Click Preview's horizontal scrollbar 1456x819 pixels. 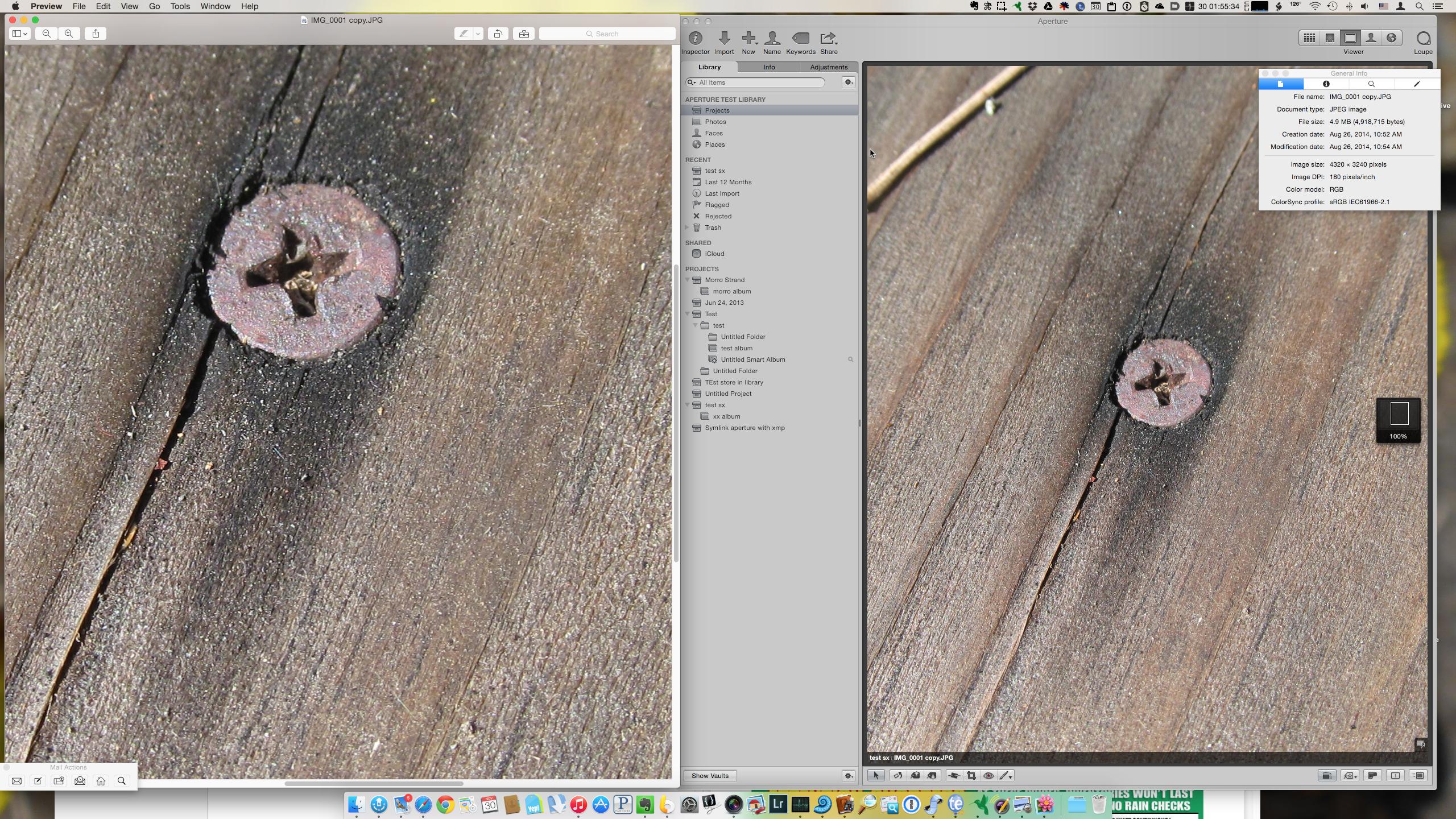(x=374, y=784)
